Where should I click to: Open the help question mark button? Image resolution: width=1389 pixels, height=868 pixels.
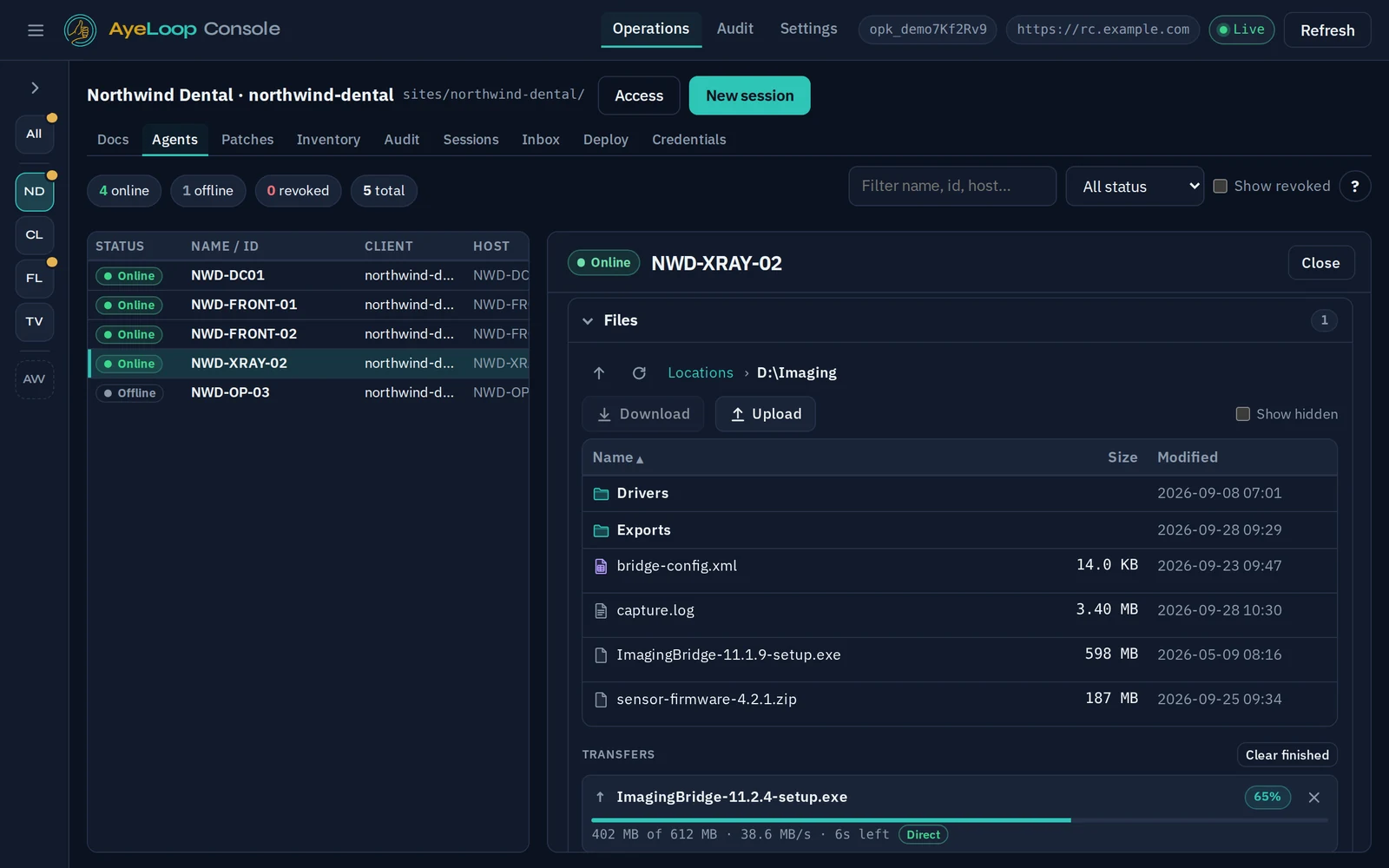pos(1354,186)
